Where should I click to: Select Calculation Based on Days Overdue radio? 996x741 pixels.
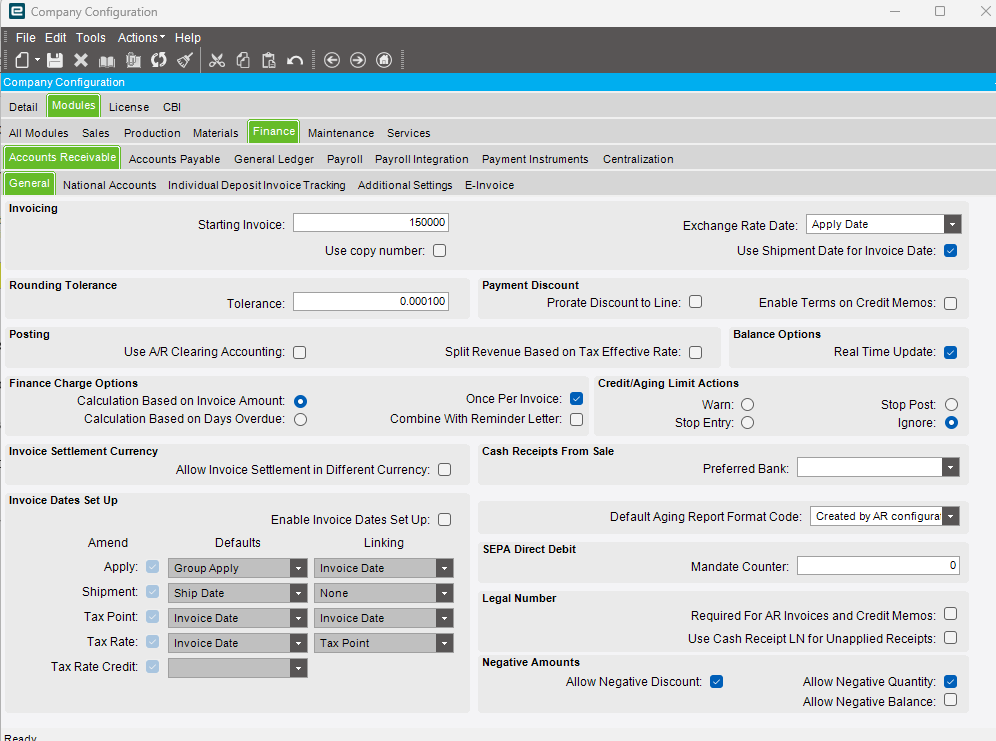300,420
